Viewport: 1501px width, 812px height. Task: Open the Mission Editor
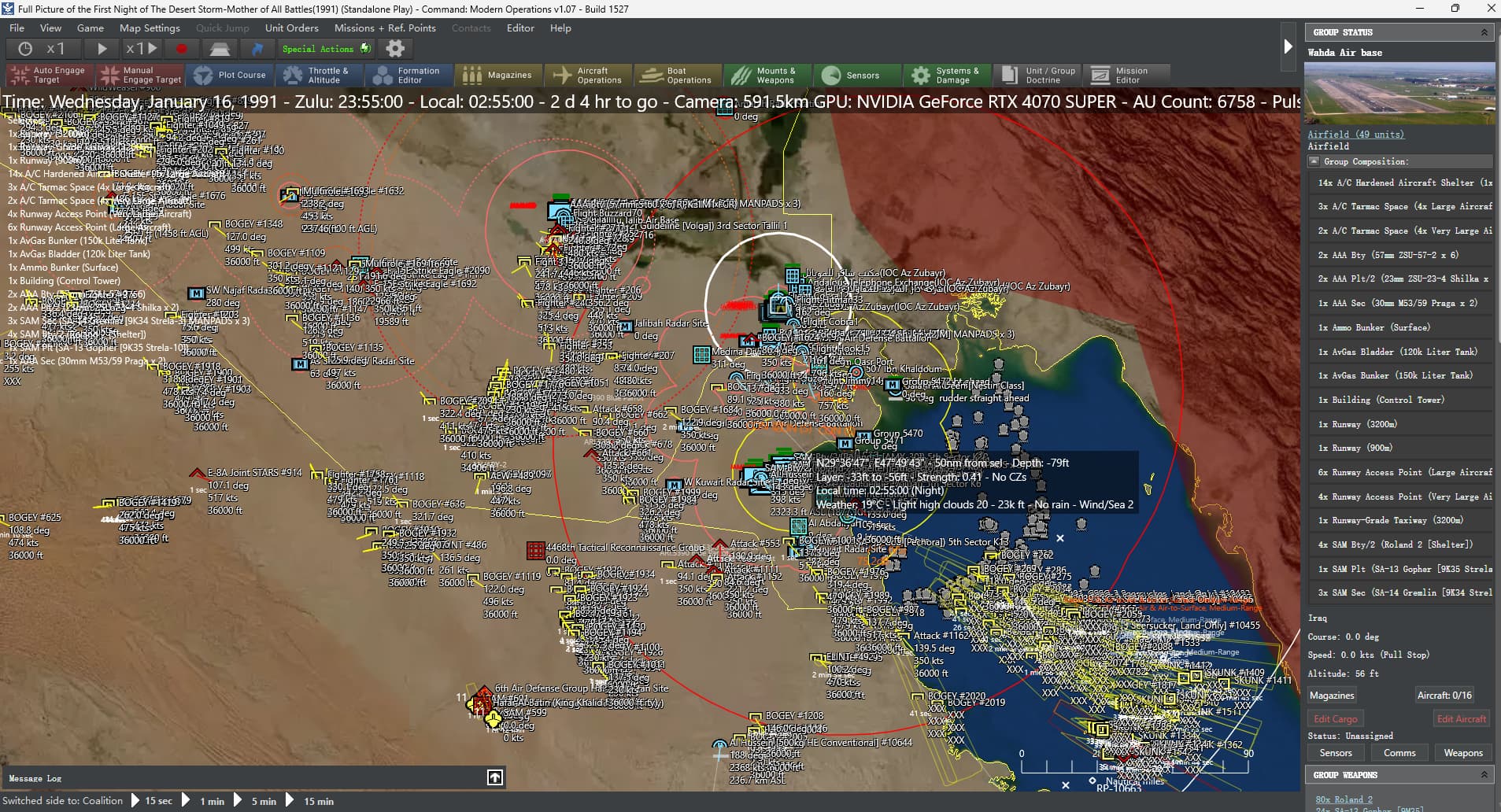[1126, 75]
